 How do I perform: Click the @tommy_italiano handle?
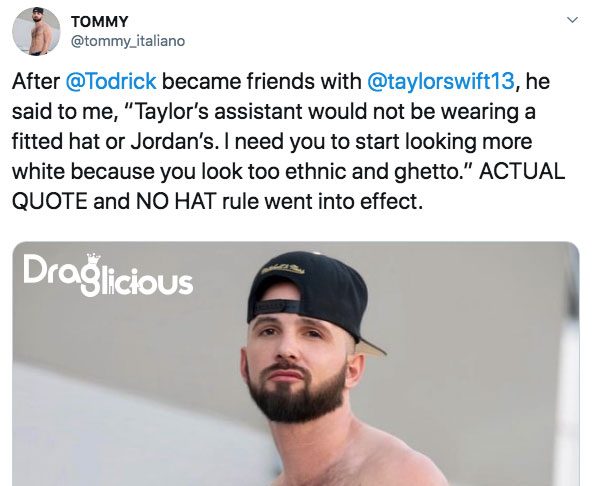point(128,41)
